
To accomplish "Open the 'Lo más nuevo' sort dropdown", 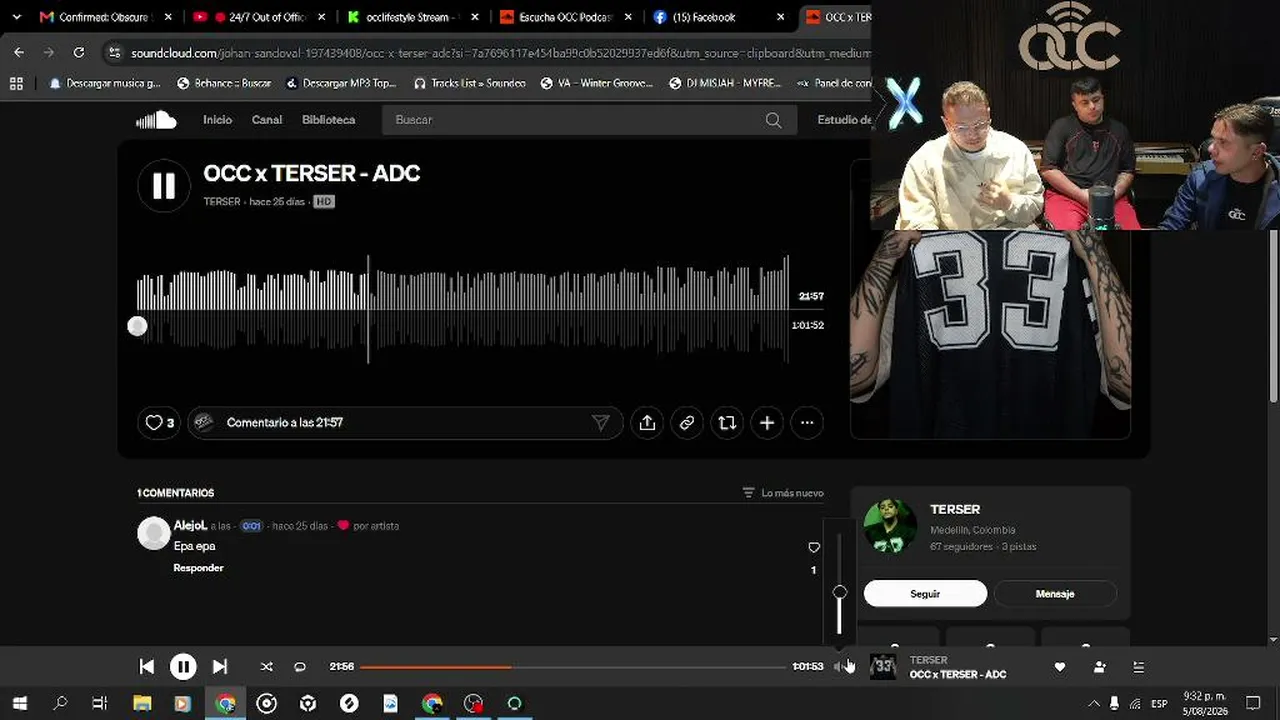I will coord(783,493).
